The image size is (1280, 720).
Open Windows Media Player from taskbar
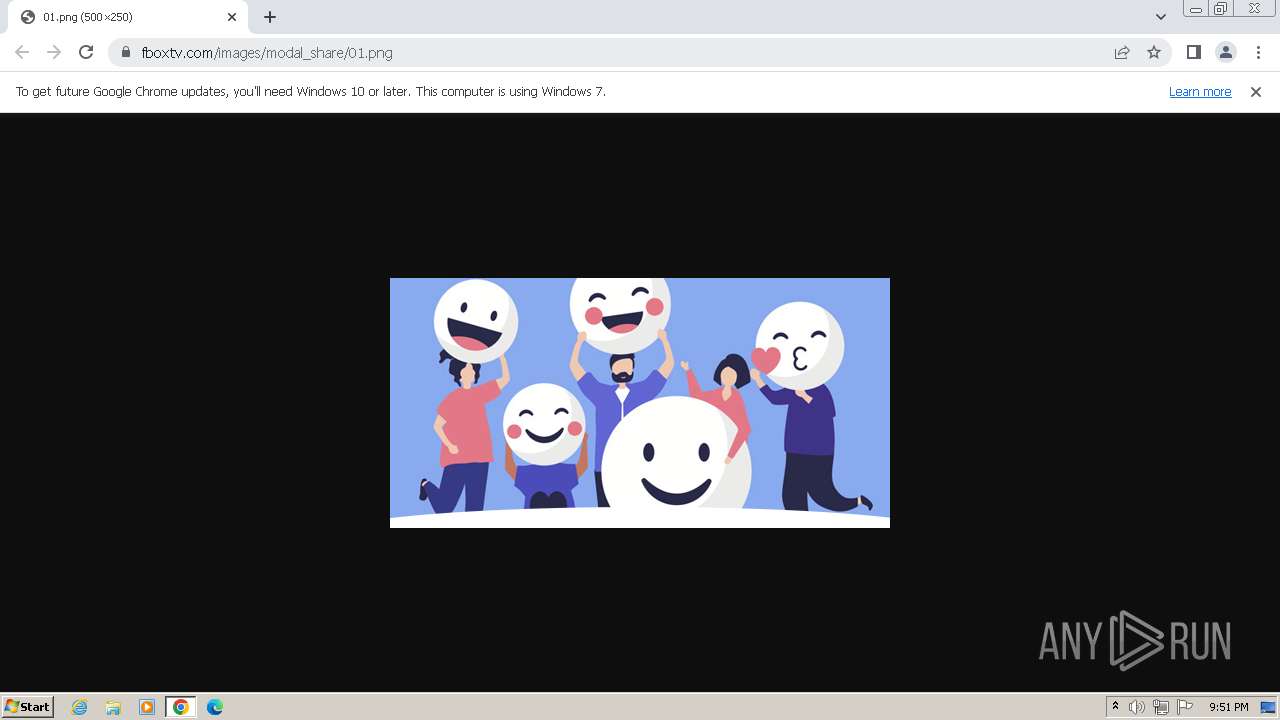tap(147, 707)
